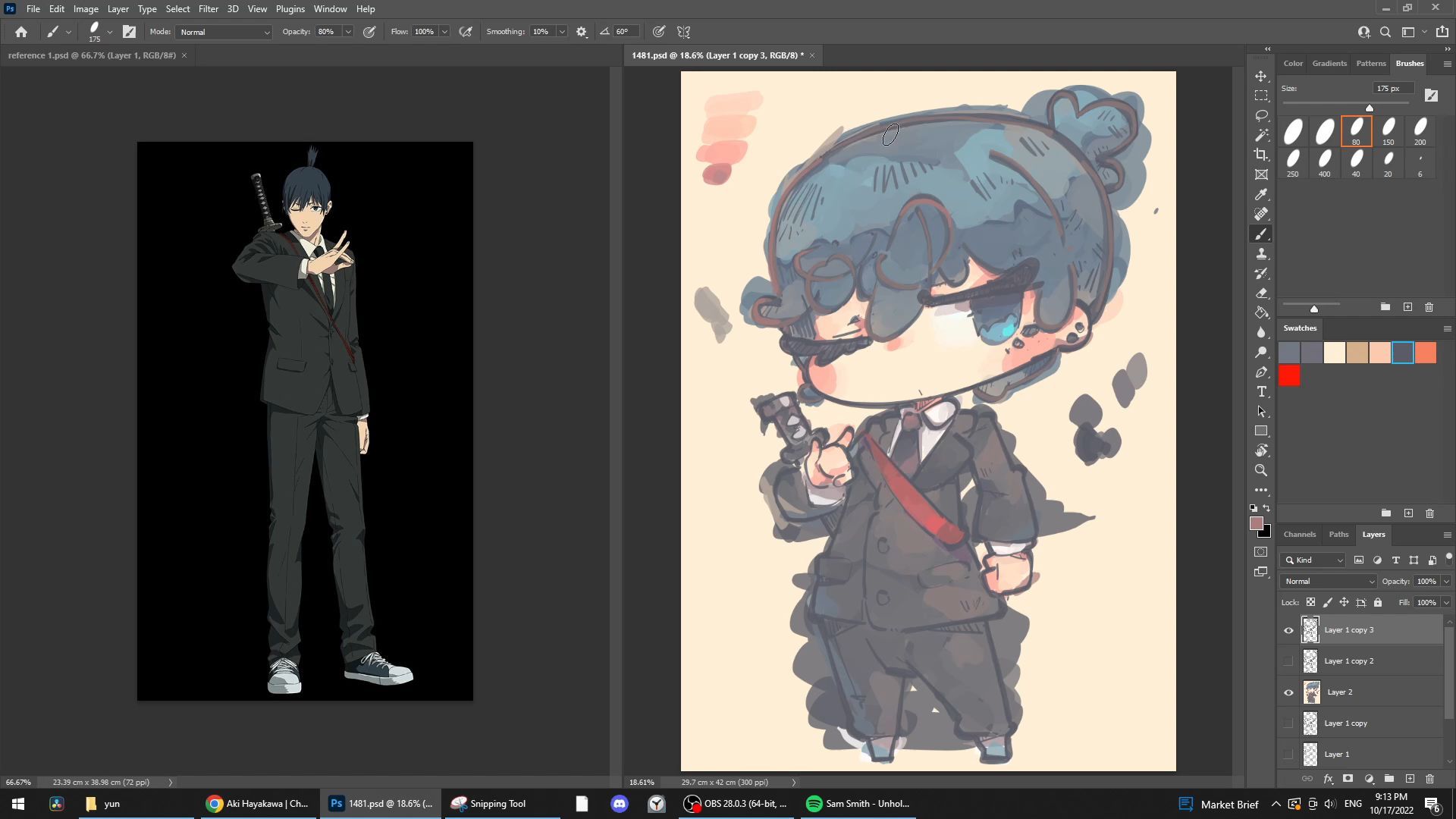This screenshot has width=1456, height=819.
Task: Select the Brush tool in the toolbar
Action: (1261, 234)
